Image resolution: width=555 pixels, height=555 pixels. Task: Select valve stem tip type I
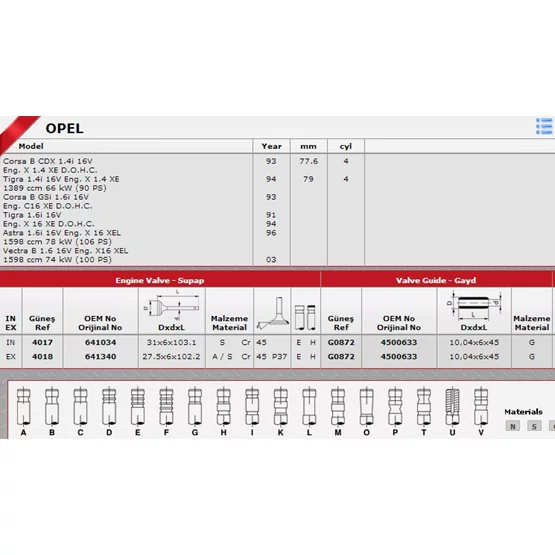coord(252,411)
